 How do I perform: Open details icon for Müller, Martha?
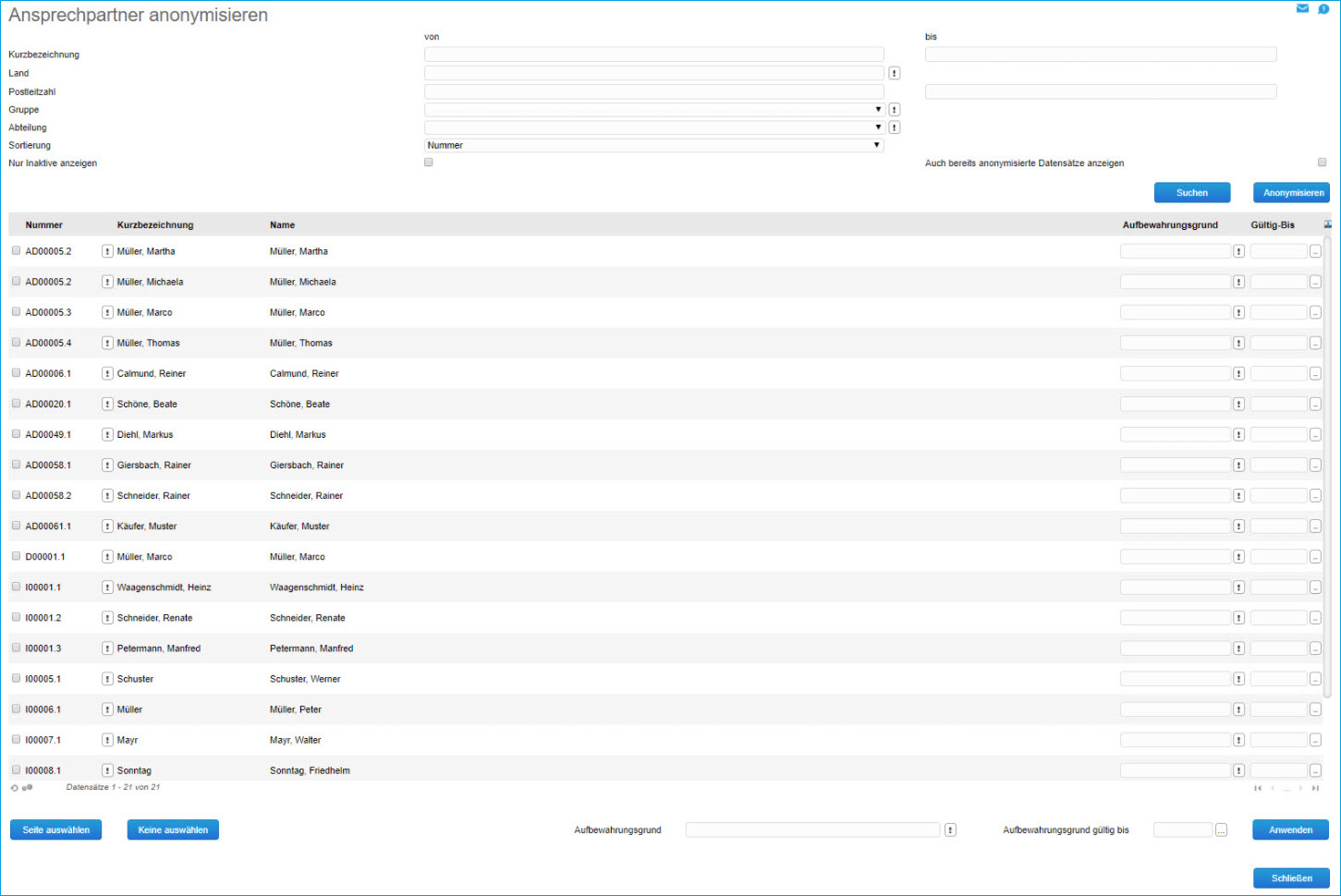pos(107,251)
